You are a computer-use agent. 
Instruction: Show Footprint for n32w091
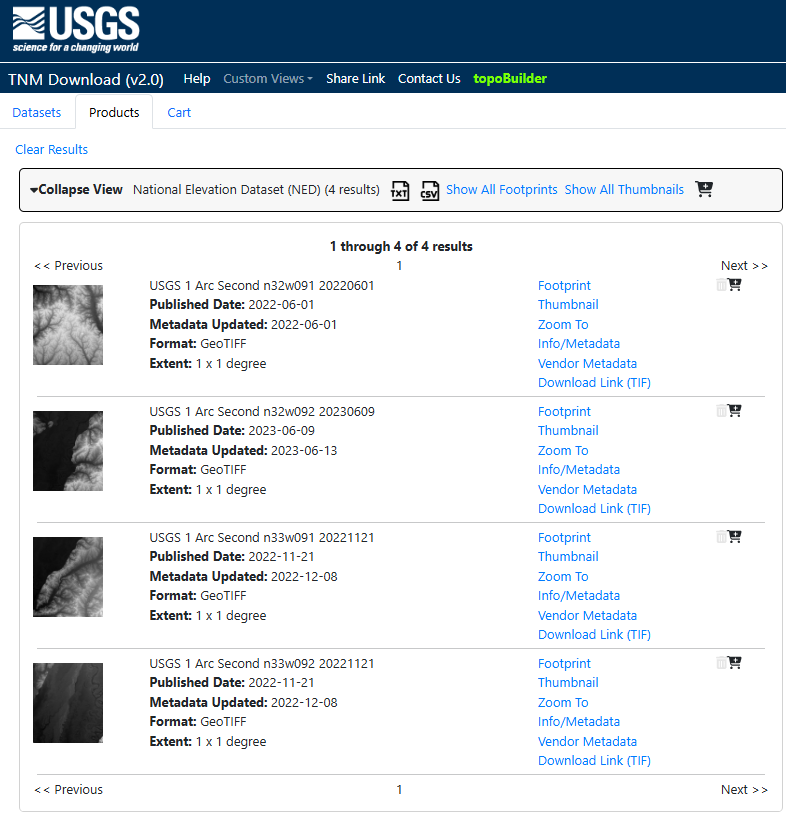coord(564,286)
